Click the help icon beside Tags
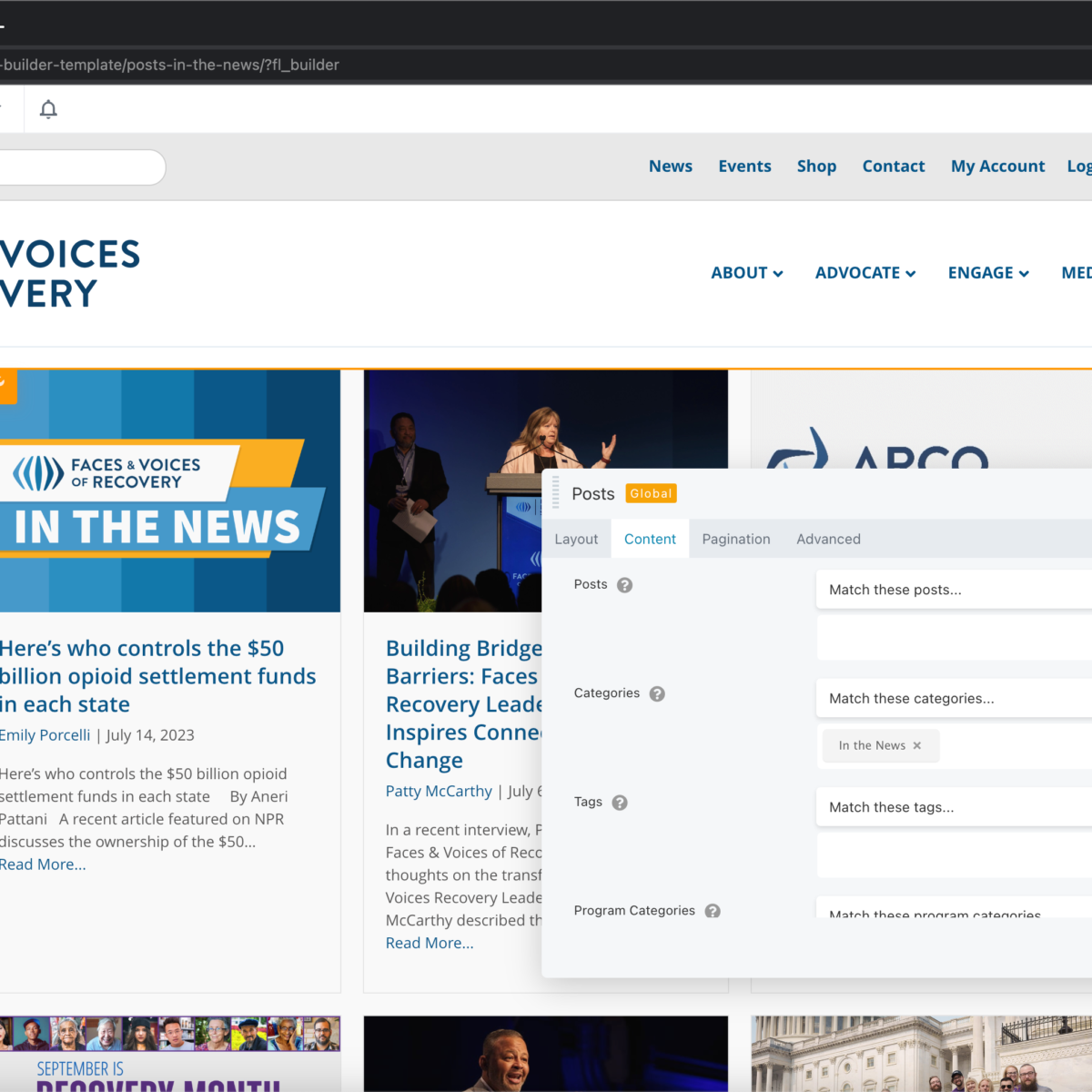1092x1092 pixels. pos(620,803)
